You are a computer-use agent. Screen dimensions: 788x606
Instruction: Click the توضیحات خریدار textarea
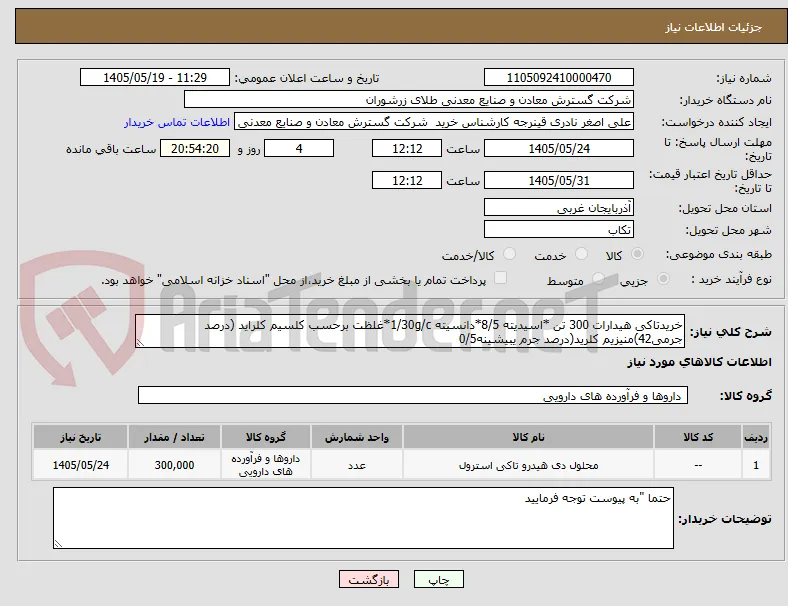point(363,518)
